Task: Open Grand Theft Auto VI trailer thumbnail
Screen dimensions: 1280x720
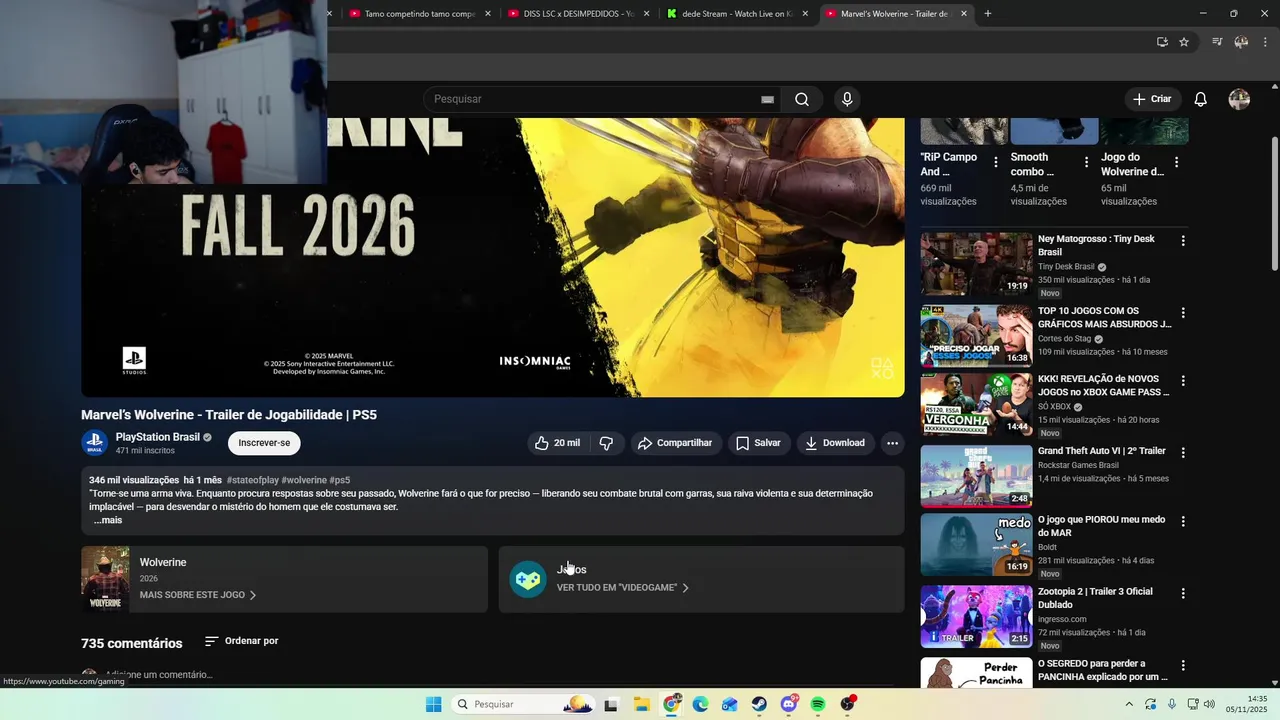Action: click(976, 476)
